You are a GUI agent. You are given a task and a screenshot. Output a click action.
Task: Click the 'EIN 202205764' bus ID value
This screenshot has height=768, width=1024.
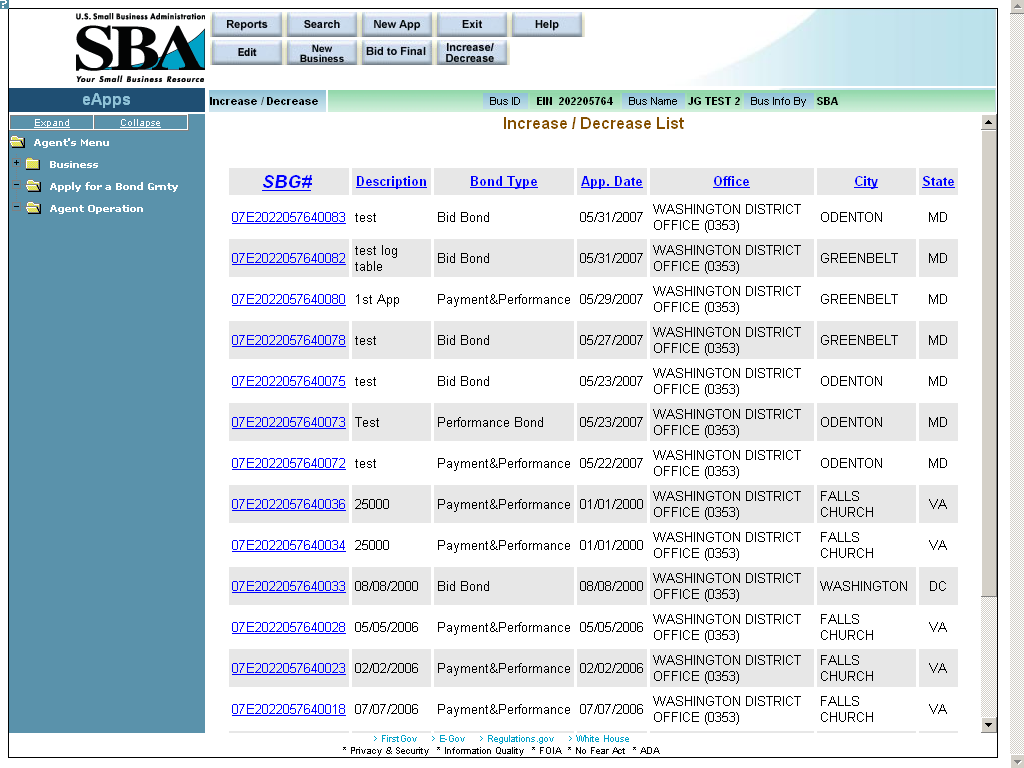(575, 101)
